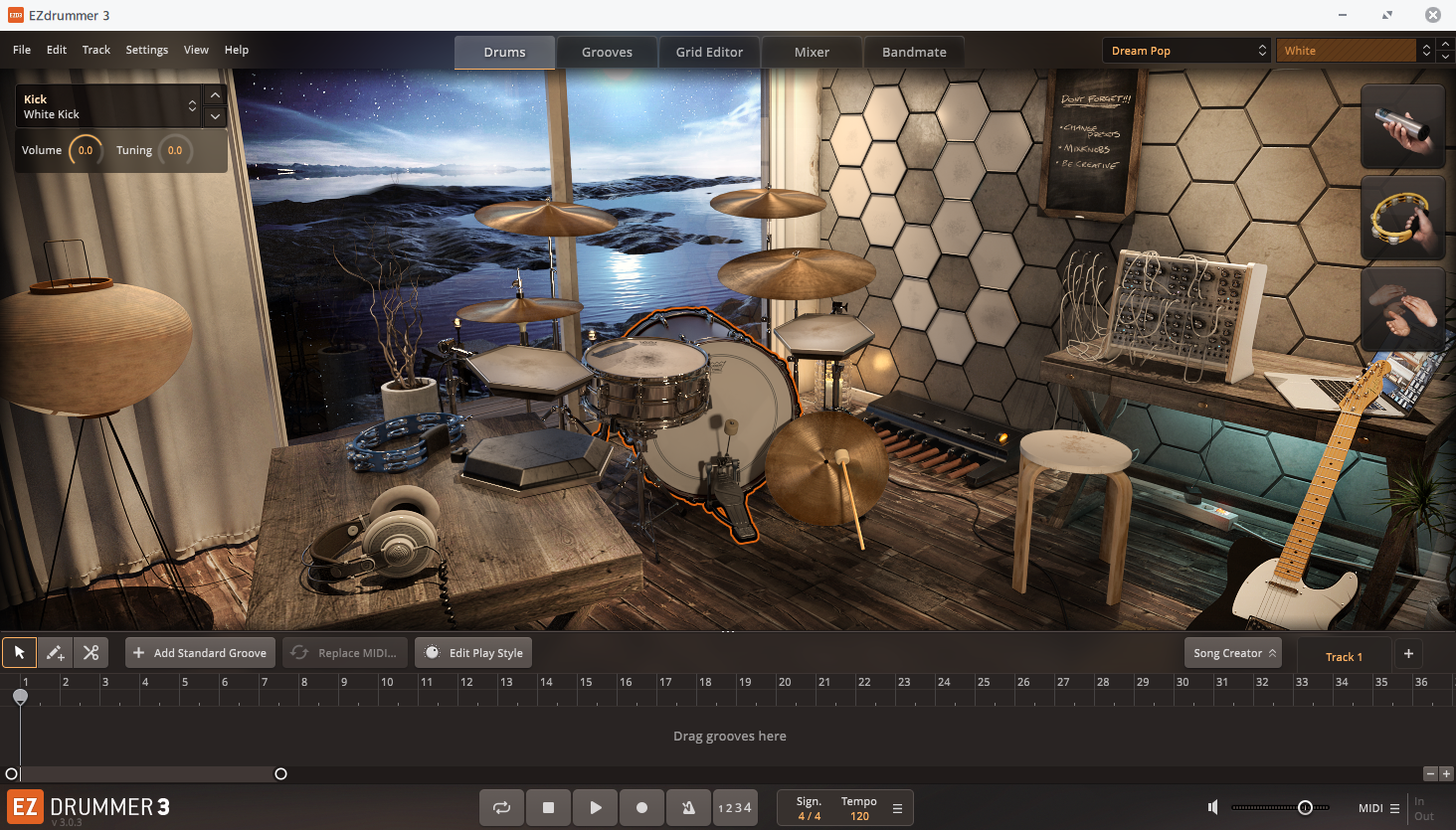Enable the 1234 count-in
Image resolution: width=1456 pixels, height=830 pixels.
[x=735, y=808]
